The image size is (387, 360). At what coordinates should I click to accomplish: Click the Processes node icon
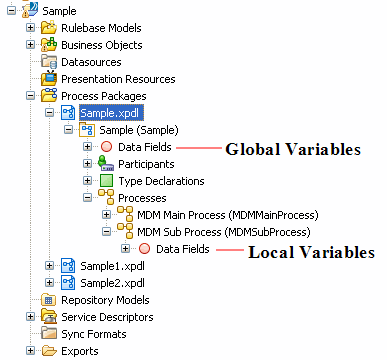[x=106, y=197]
